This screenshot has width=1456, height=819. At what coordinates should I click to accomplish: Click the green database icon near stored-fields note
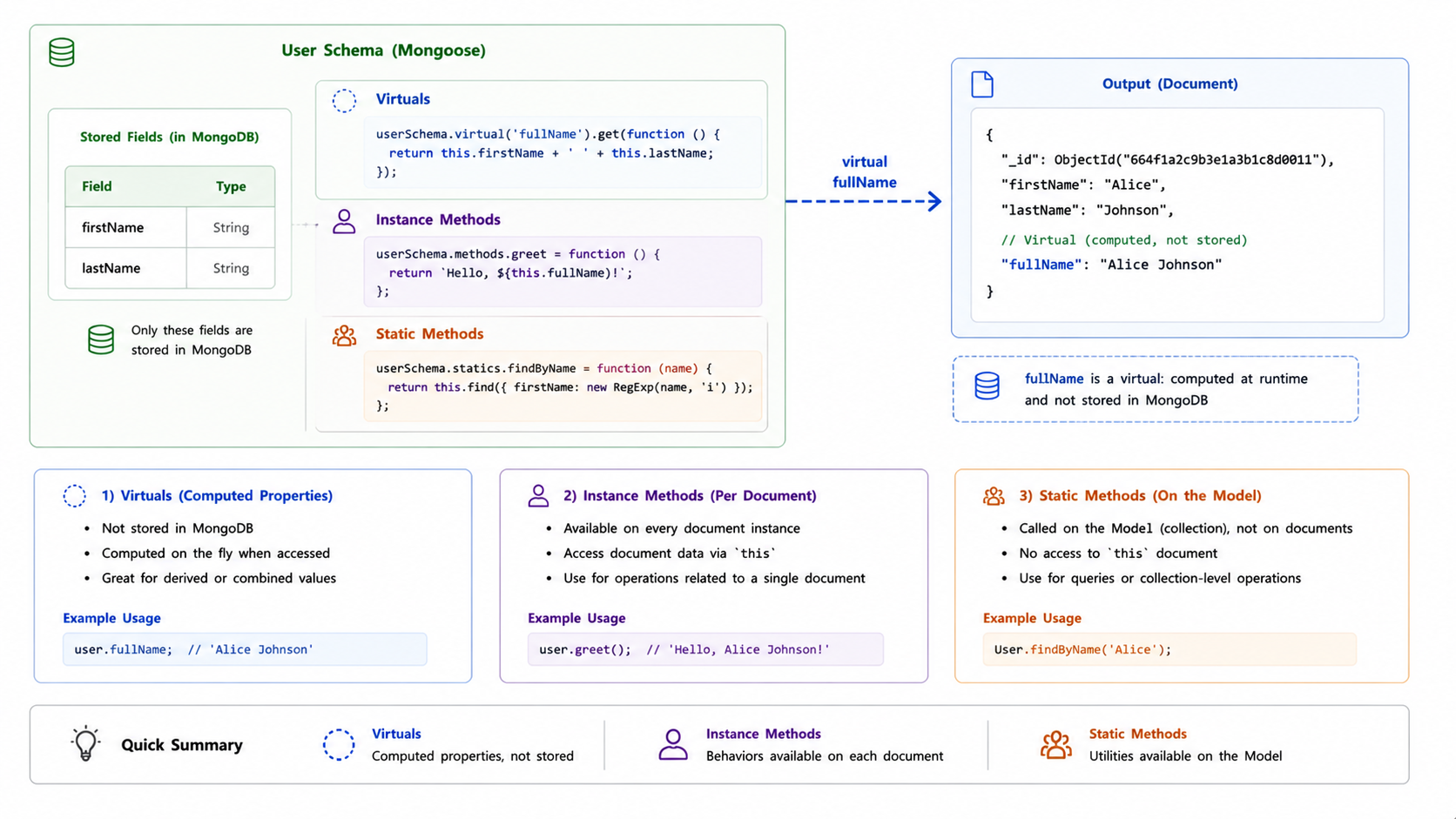click(x=101, y=339)
